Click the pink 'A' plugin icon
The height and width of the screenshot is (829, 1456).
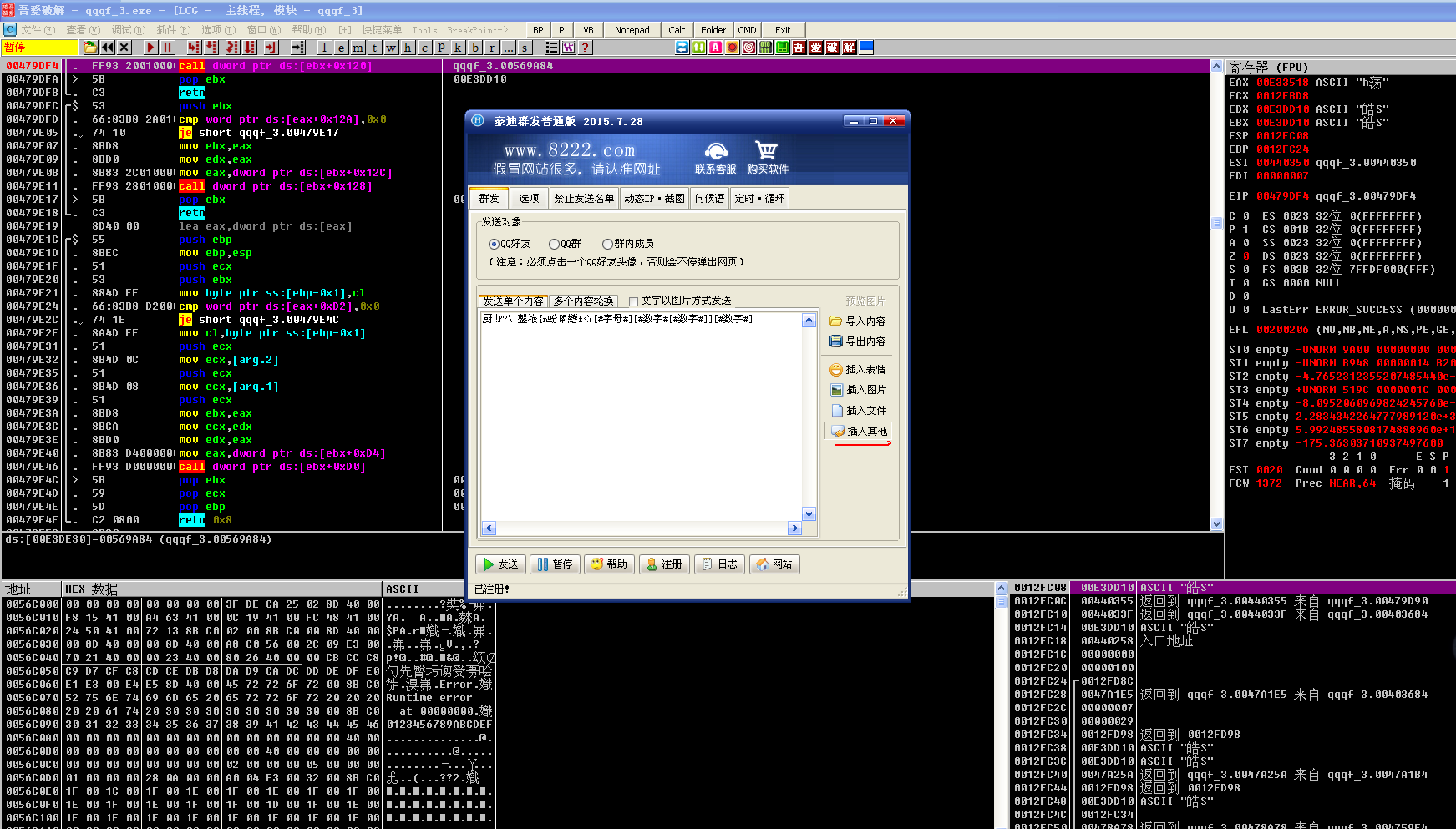pyautogui.click(x=716, y=48)
